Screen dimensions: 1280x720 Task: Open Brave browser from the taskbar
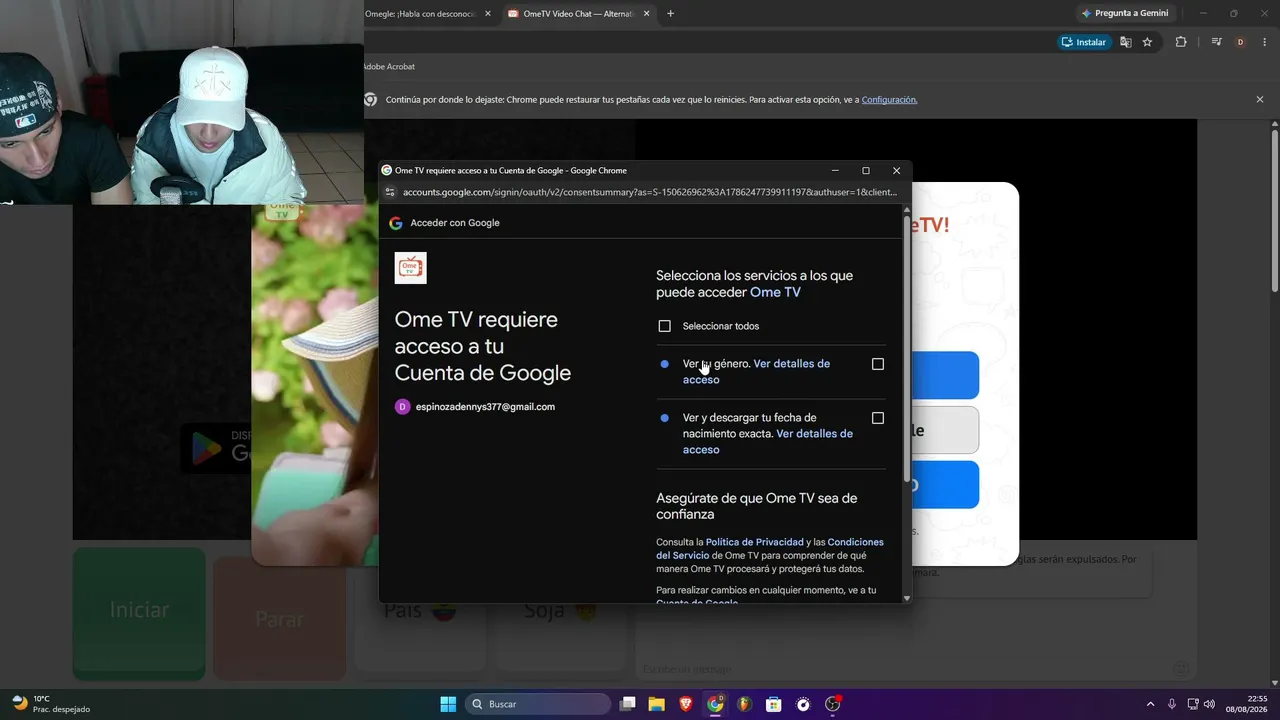(686, 704)
